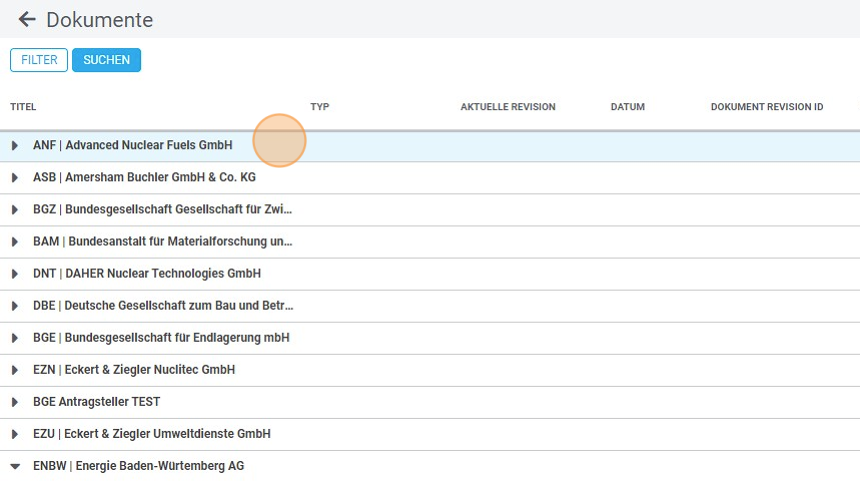Open the FILTER options
The image size is (860, 481).
click(39, 60)
